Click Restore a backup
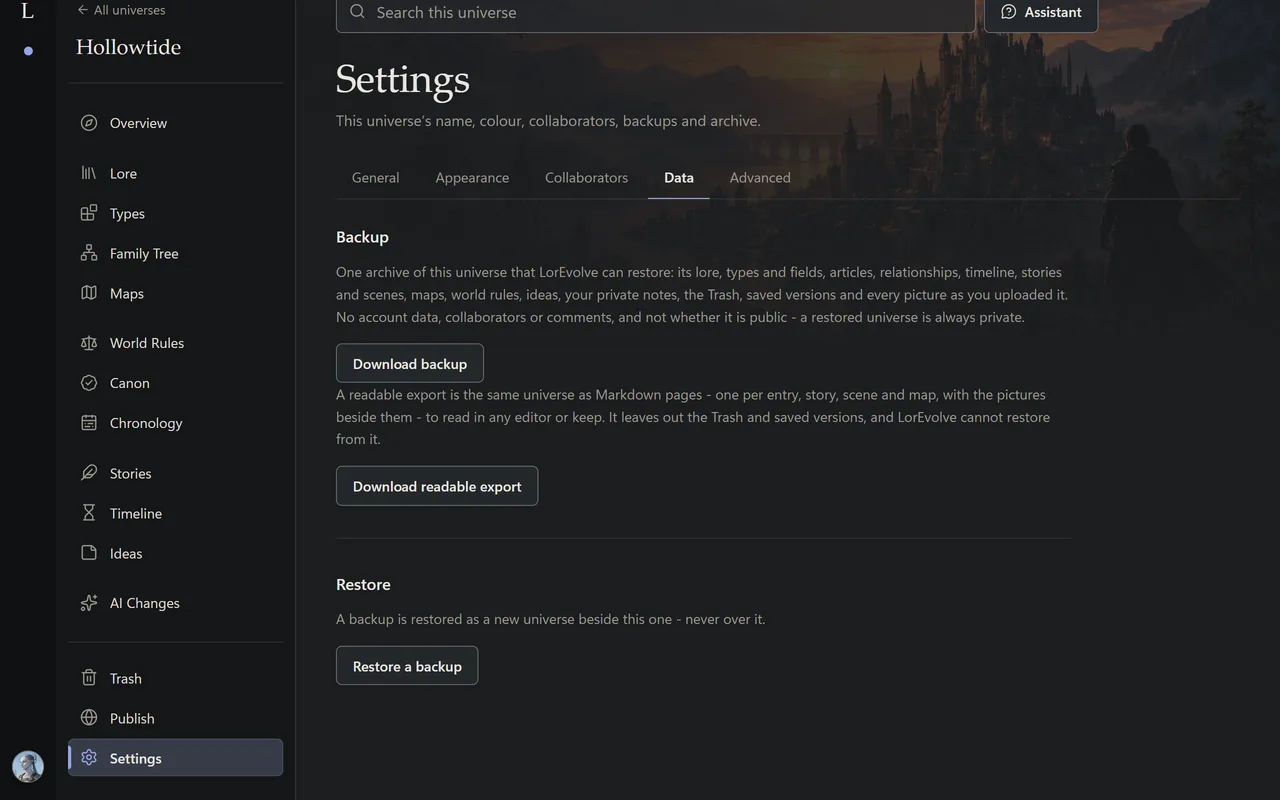This screenshot has width=1280, height=800. 407,666
